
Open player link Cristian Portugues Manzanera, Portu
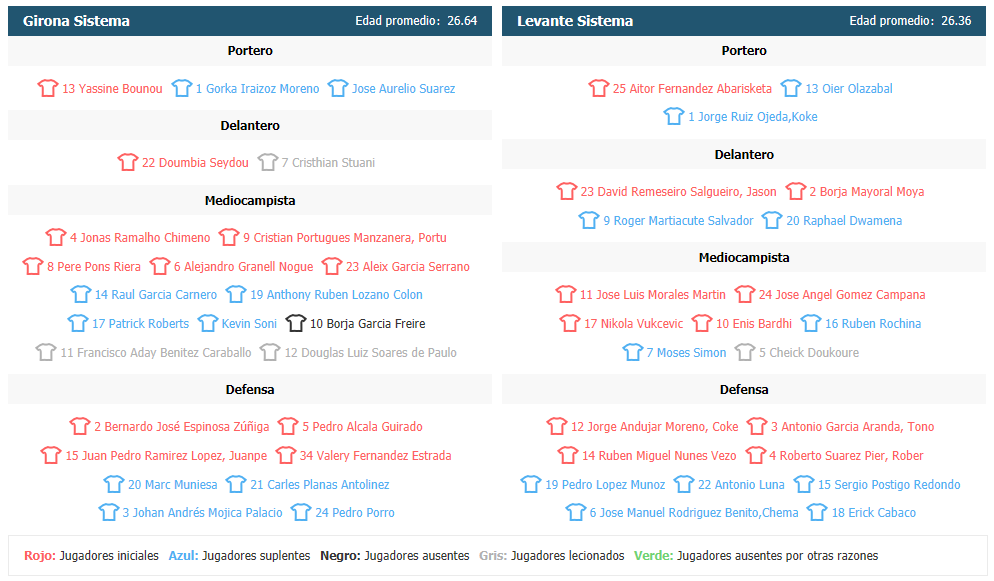pyautogui.click(x=345, y=238)
